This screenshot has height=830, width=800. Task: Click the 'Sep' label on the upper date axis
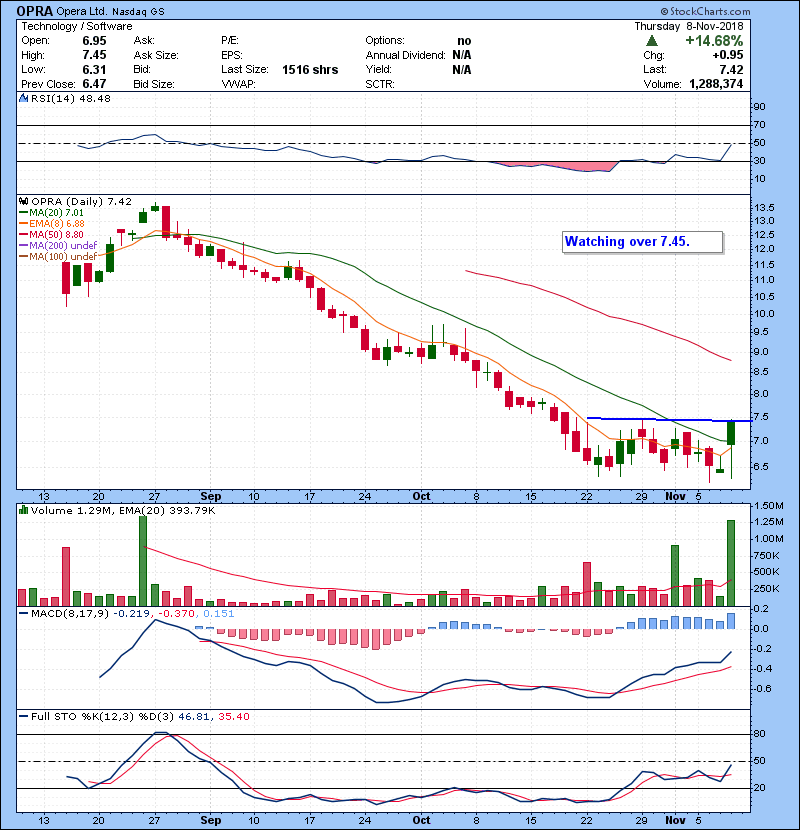point(211,496)
